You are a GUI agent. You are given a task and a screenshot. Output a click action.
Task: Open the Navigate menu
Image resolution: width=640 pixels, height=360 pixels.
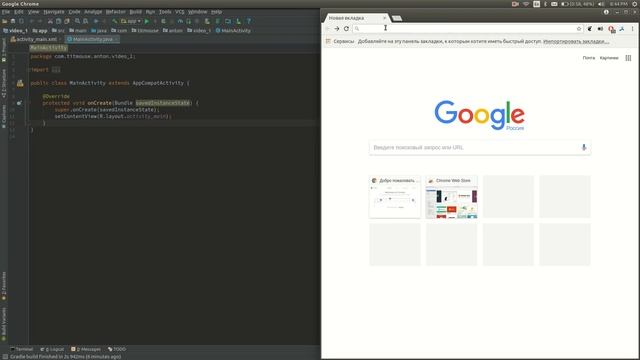pos(54,12)
